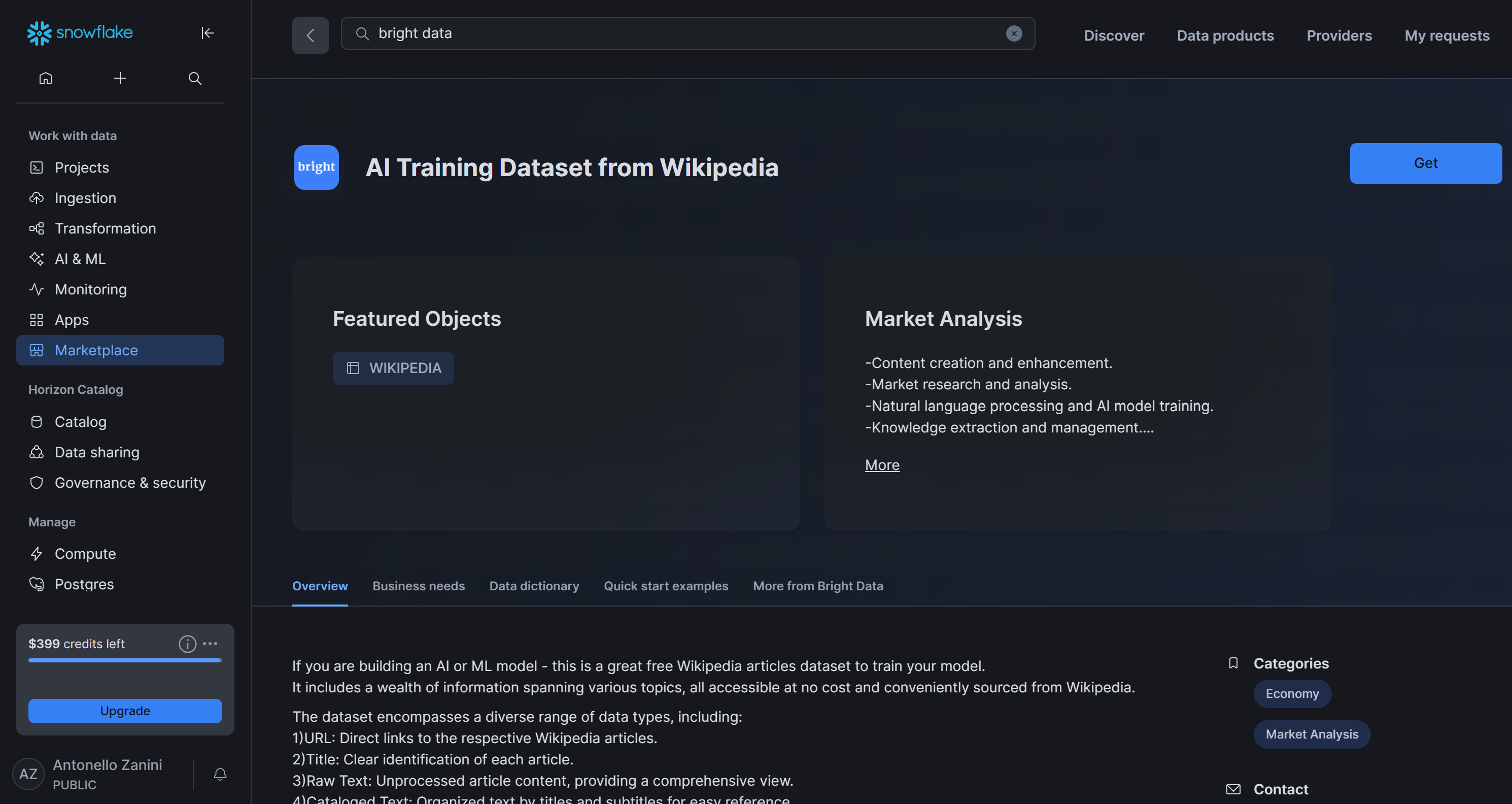Select the Market Analysis category tag

pyautogui.click(x=1312, y=734)
